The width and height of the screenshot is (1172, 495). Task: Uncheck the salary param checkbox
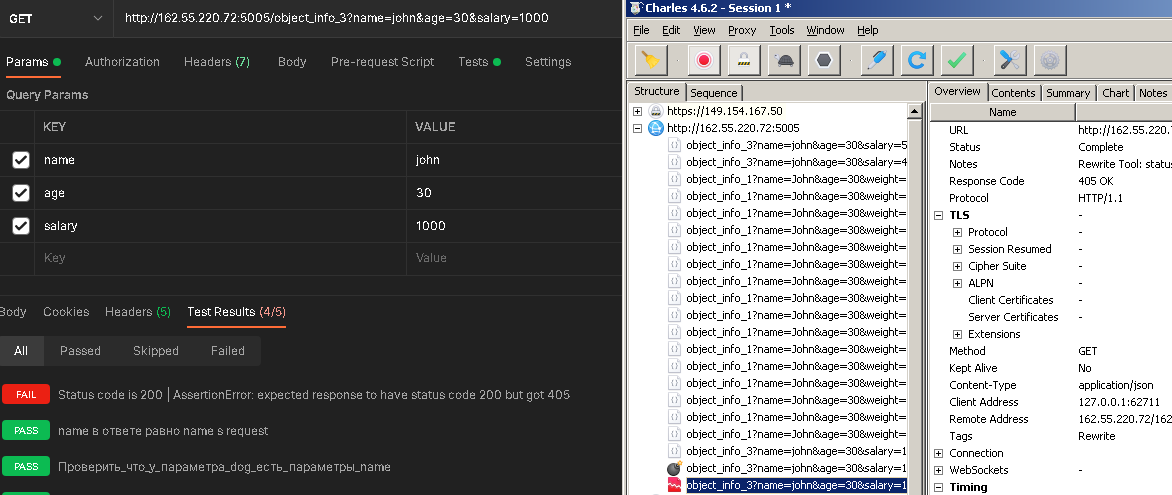21,226
